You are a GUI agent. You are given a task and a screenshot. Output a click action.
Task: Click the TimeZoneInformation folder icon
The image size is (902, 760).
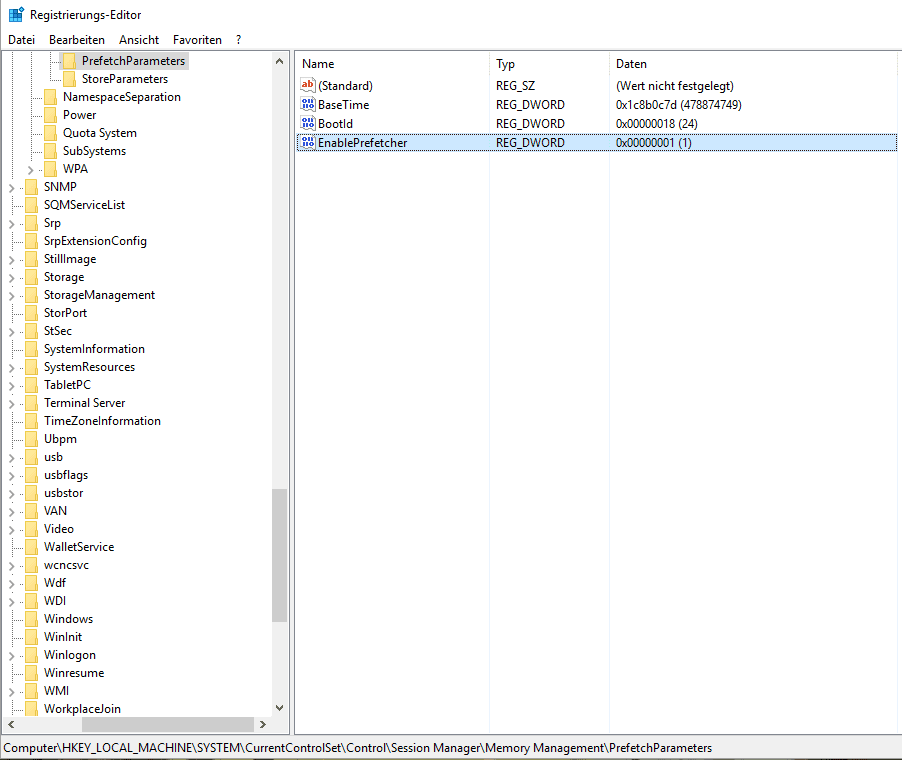click(x=32, y=421)
